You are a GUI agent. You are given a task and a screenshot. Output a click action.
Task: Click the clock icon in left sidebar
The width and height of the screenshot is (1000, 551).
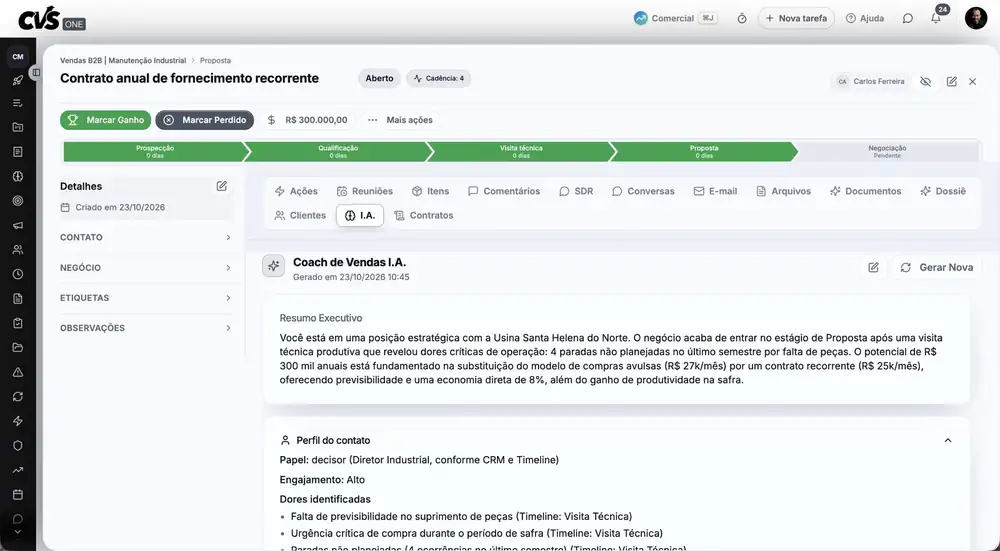18,274
